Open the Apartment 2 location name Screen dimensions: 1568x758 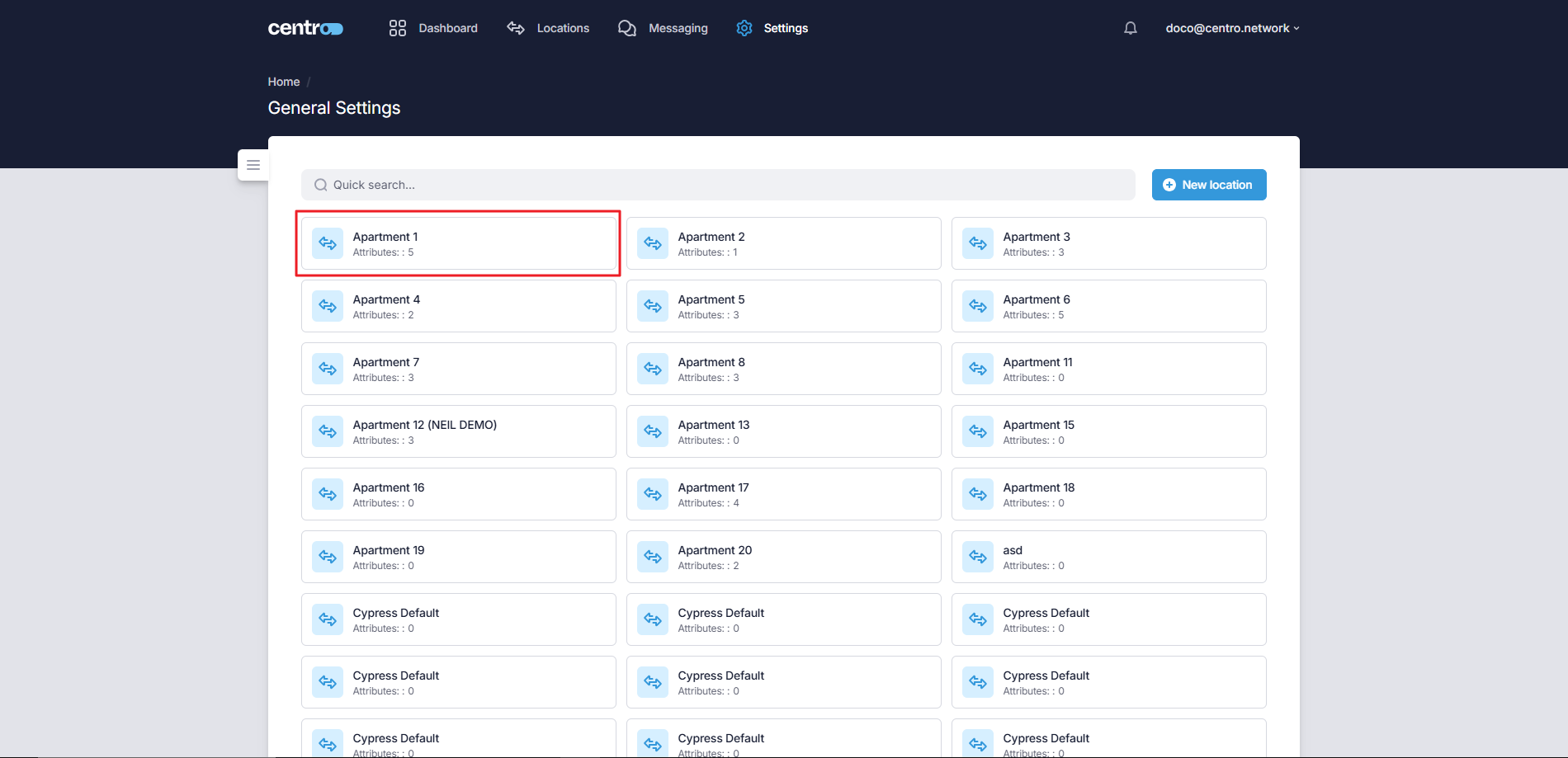[x=711, y=237]
